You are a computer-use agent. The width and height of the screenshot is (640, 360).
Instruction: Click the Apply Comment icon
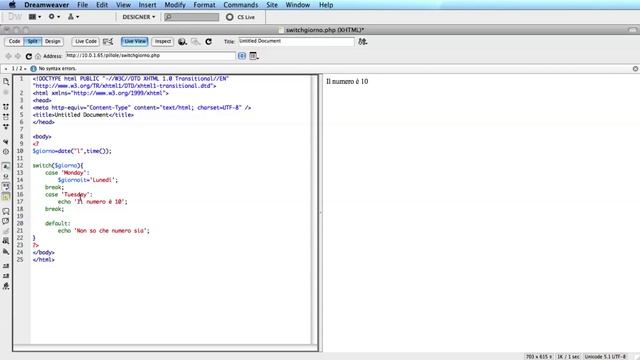[6, 211]
